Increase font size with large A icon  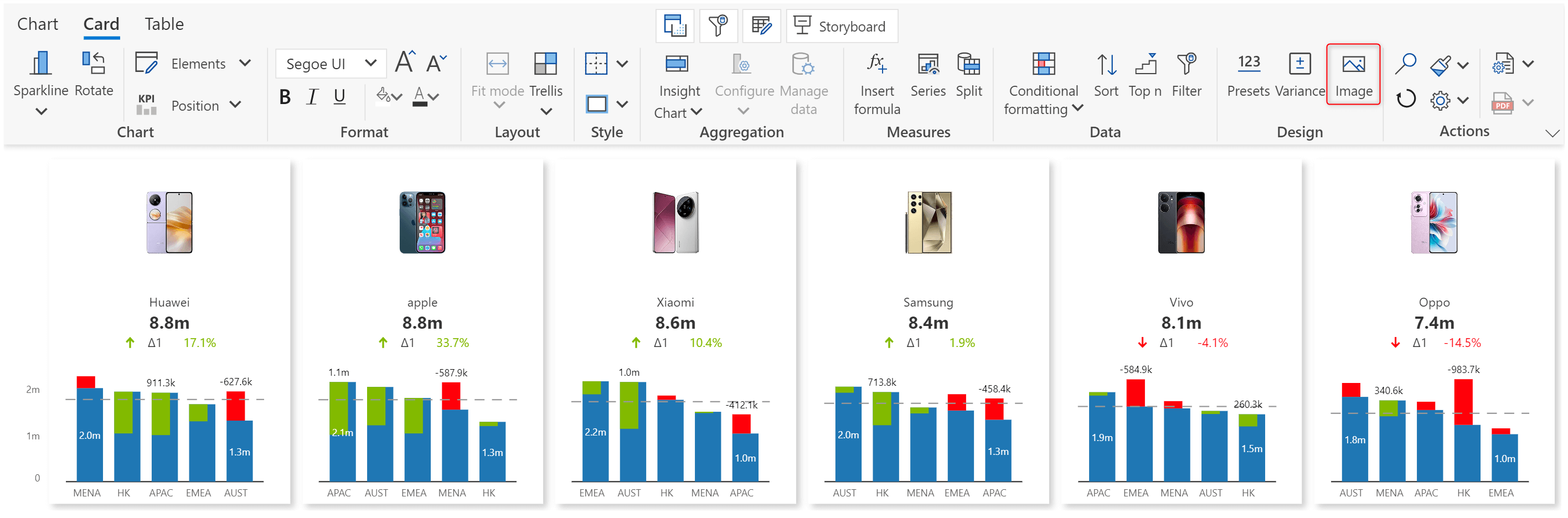click(405, 63)
